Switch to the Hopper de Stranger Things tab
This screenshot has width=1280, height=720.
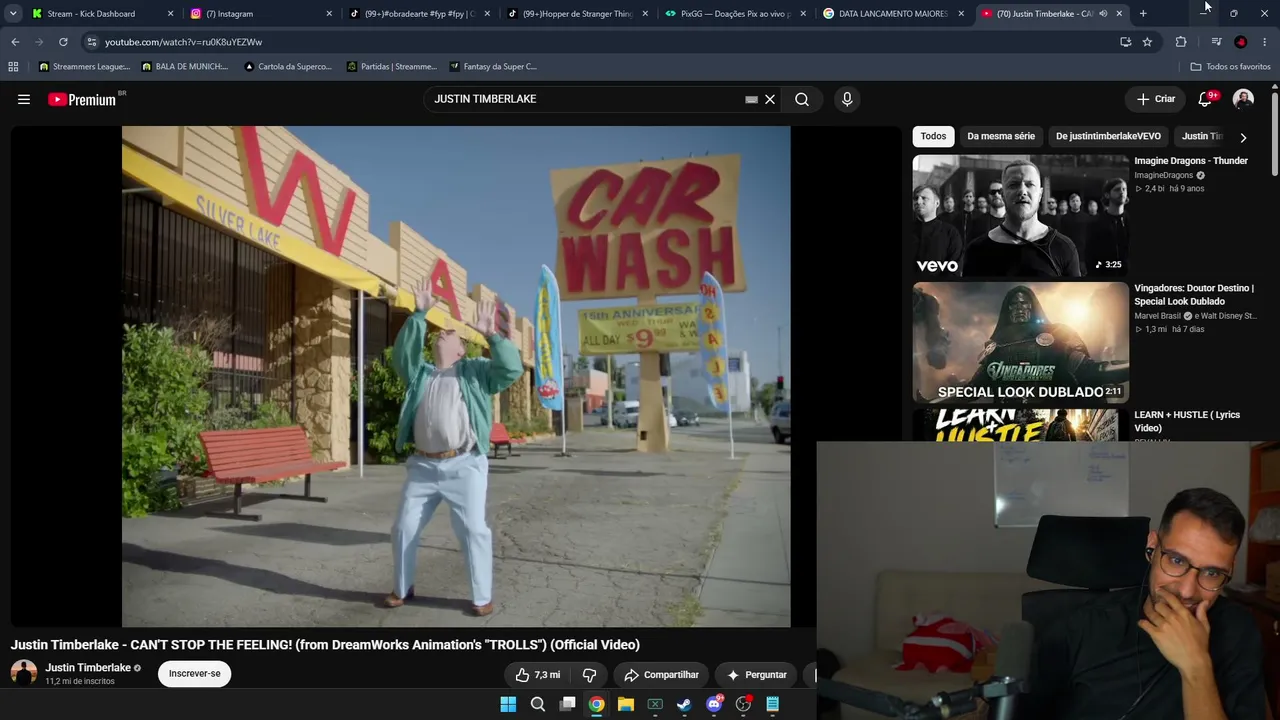(577, 14)
